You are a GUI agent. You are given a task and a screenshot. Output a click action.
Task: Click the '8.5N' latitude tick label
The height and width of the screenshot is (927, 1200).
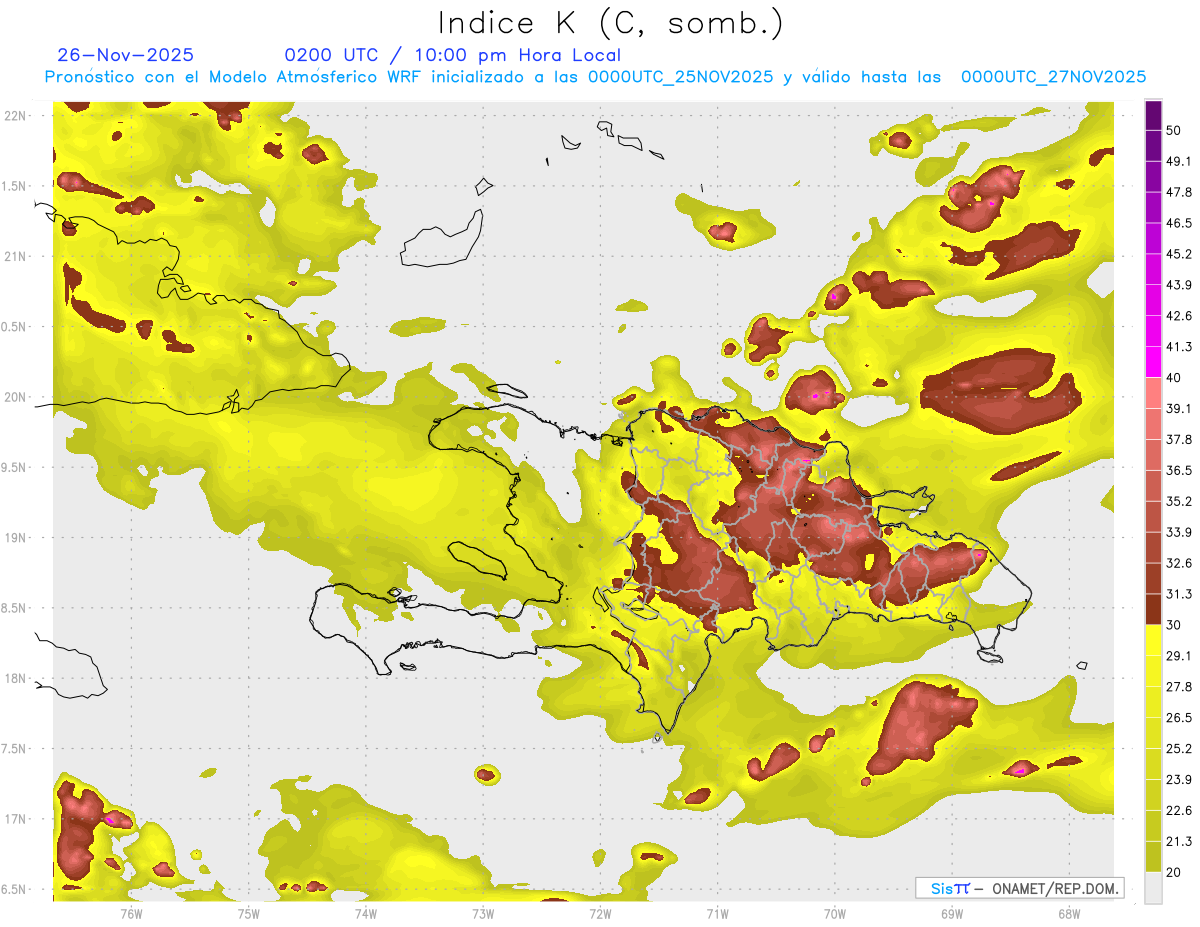click(x=15, y=608)
